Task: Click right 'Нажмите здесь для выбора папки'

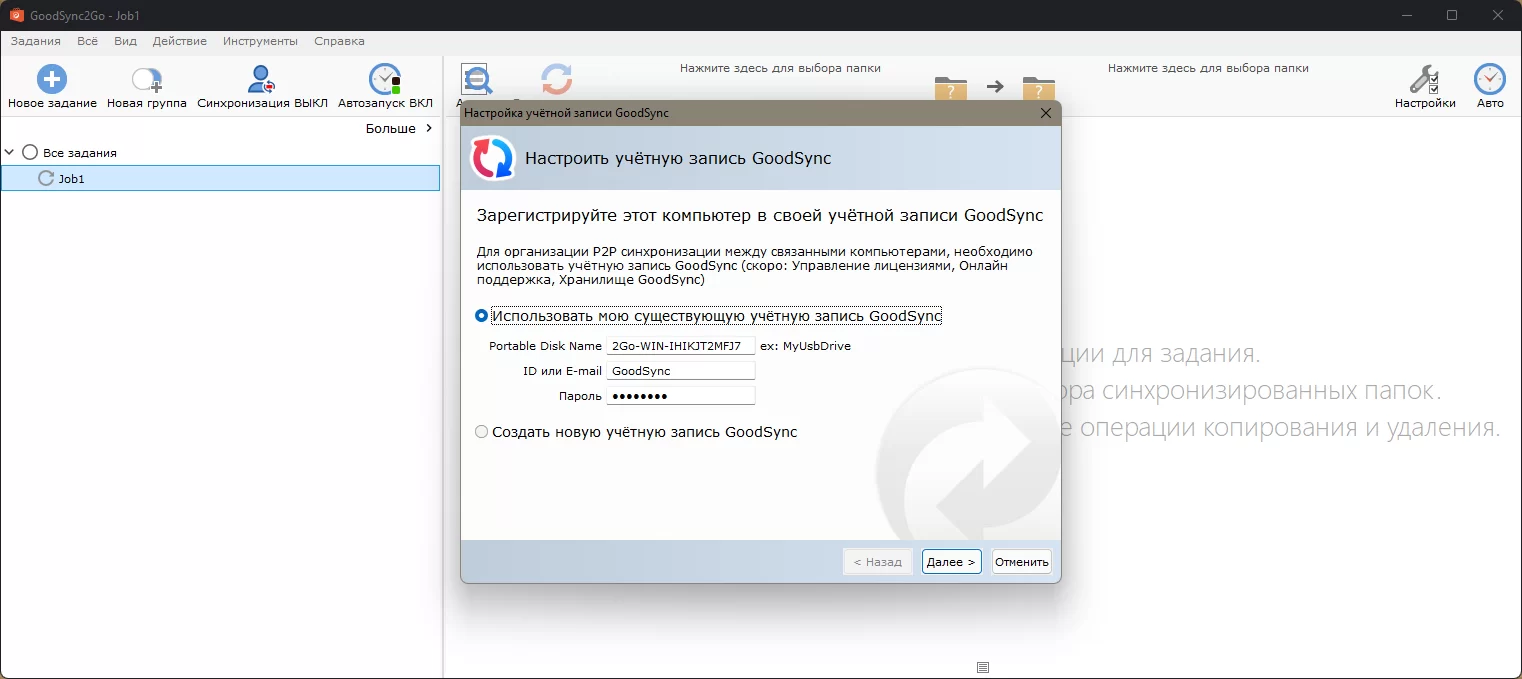Action: [x=1208, y=68]
